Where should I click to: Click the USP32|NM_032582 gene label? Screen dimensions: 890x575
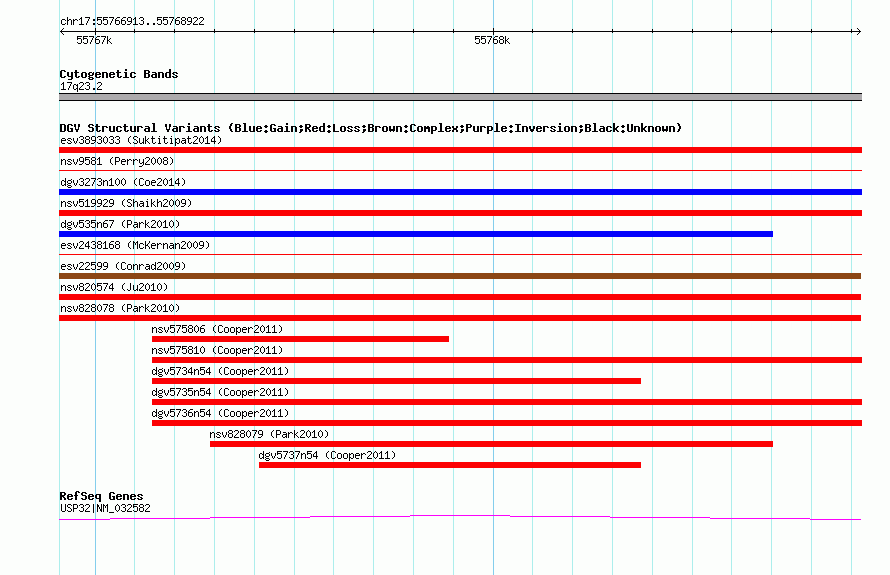click(x=105, y=509)
